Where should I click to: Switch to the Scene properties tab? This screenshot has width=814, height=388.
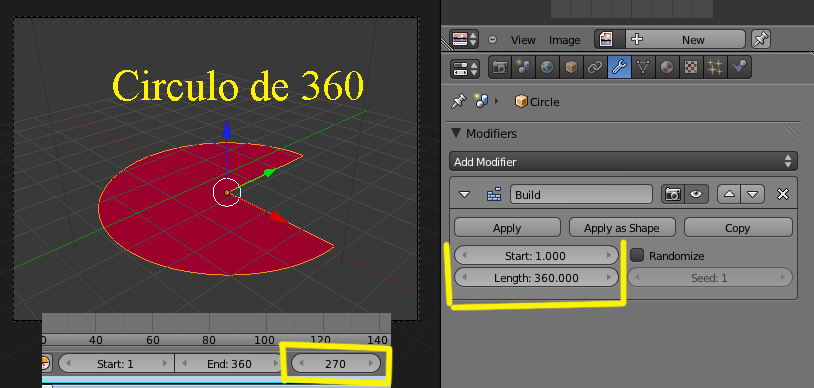point(523,68)
